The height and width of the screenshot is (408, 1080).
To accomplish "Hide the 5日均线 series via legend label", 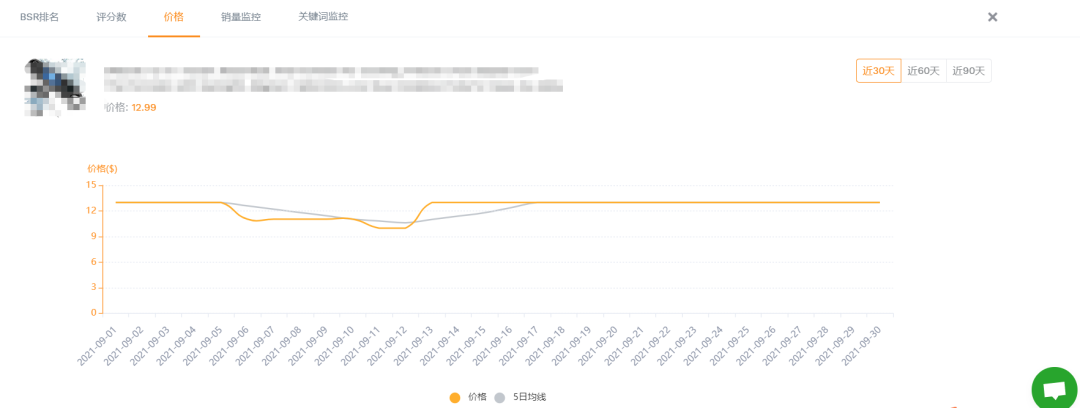I will (x=530, y=397).
